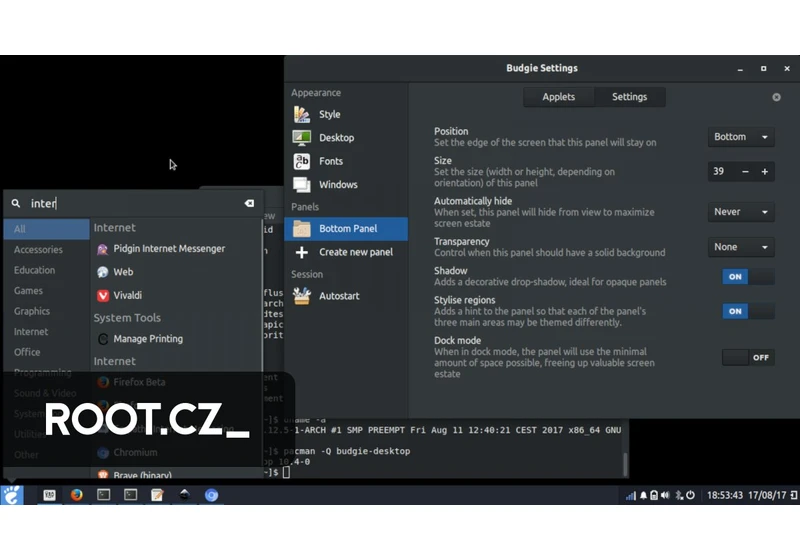The width and height of the screenshot is (800, 560).
Task: Open the Style appearance section
Action: click(x=346, y=114)
